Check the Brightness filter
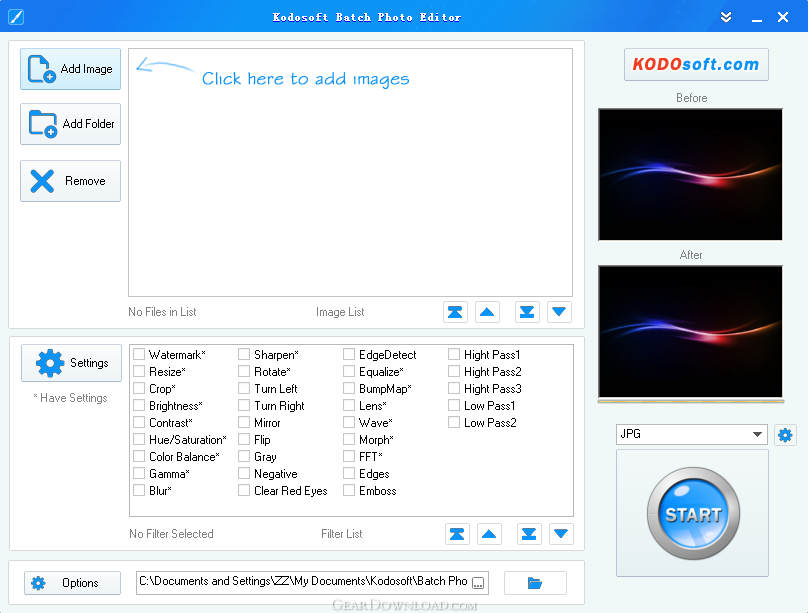Viewport: 808px width, 613px height. coord(139,405)
